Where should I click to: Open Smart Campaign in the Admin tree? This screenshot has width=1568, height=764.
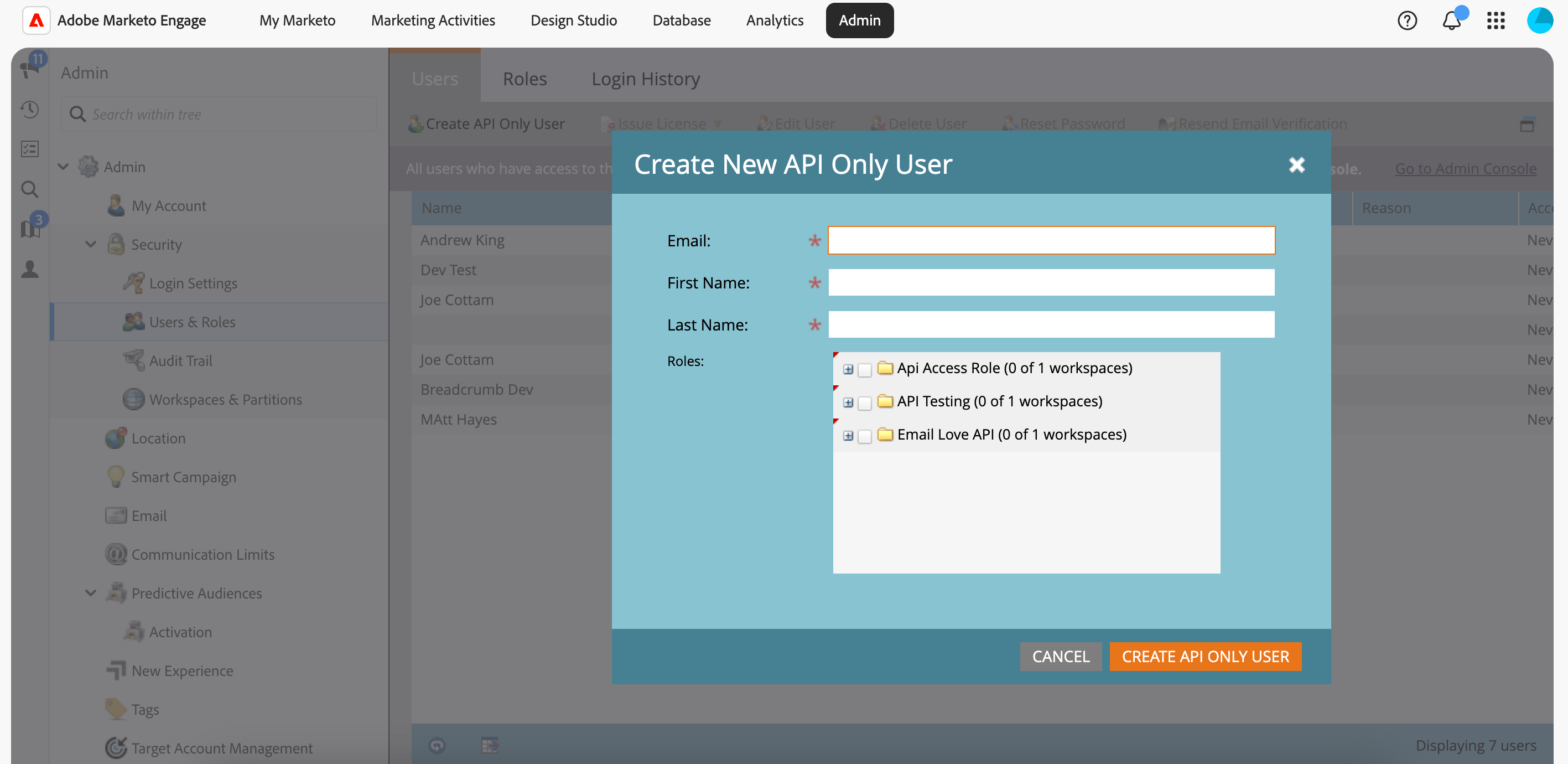(183, 477)
